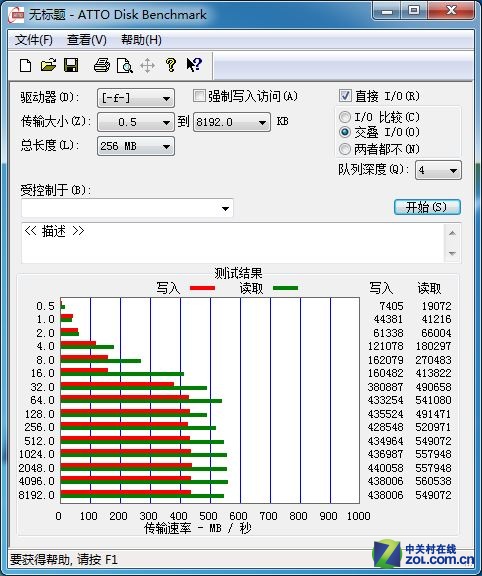
Task: Open the 帮助(H) menu
Action: pos(141,40)
